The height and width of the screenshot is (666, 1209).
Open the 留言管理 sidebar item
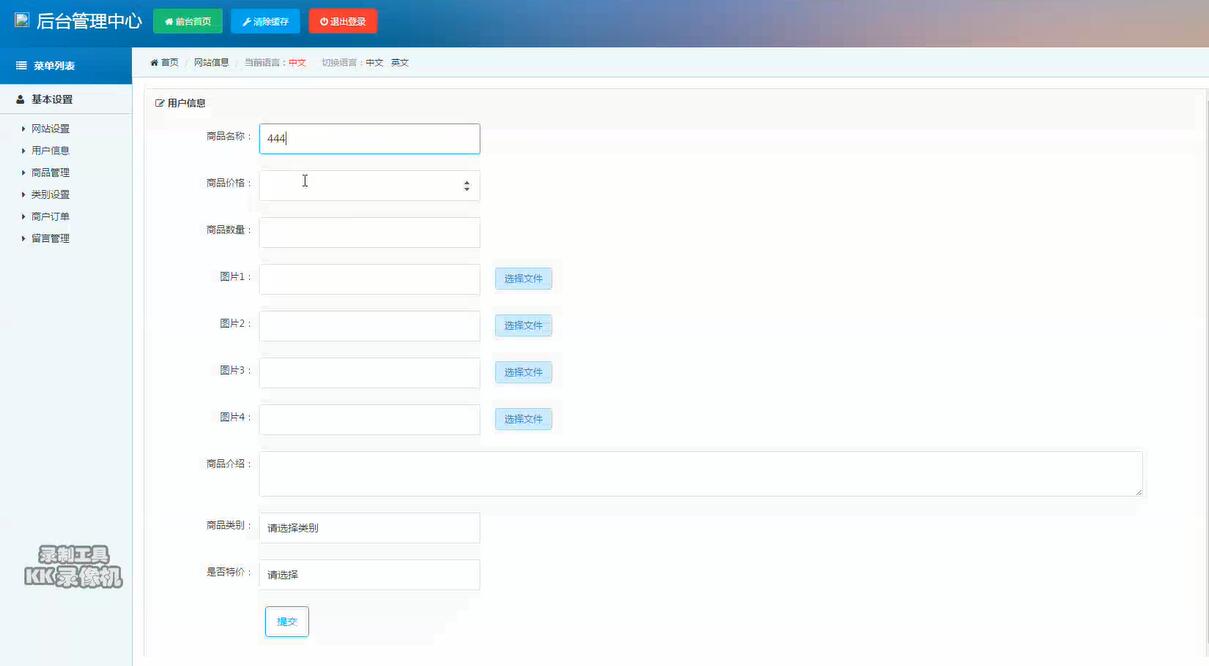pos(50,239)
